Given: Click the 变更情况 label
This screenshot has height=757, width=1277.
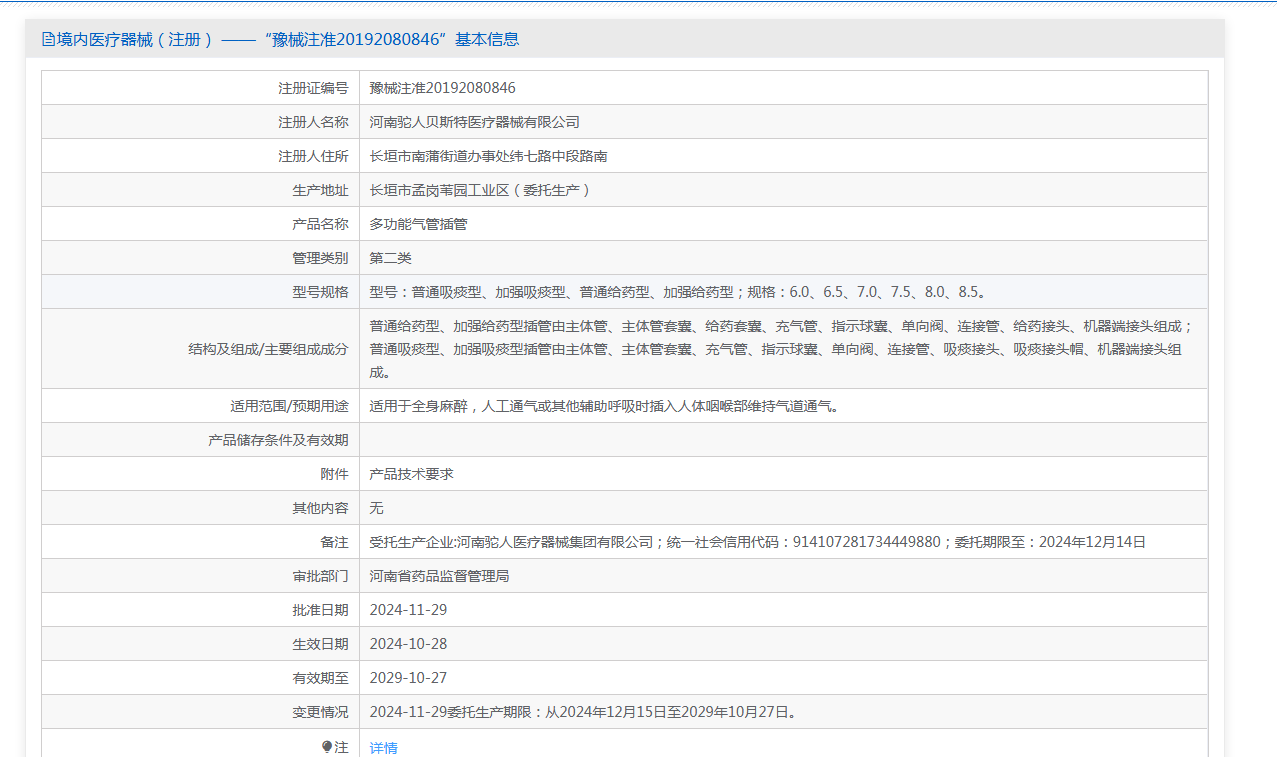Looking at the screenshot, I should 320,712.
